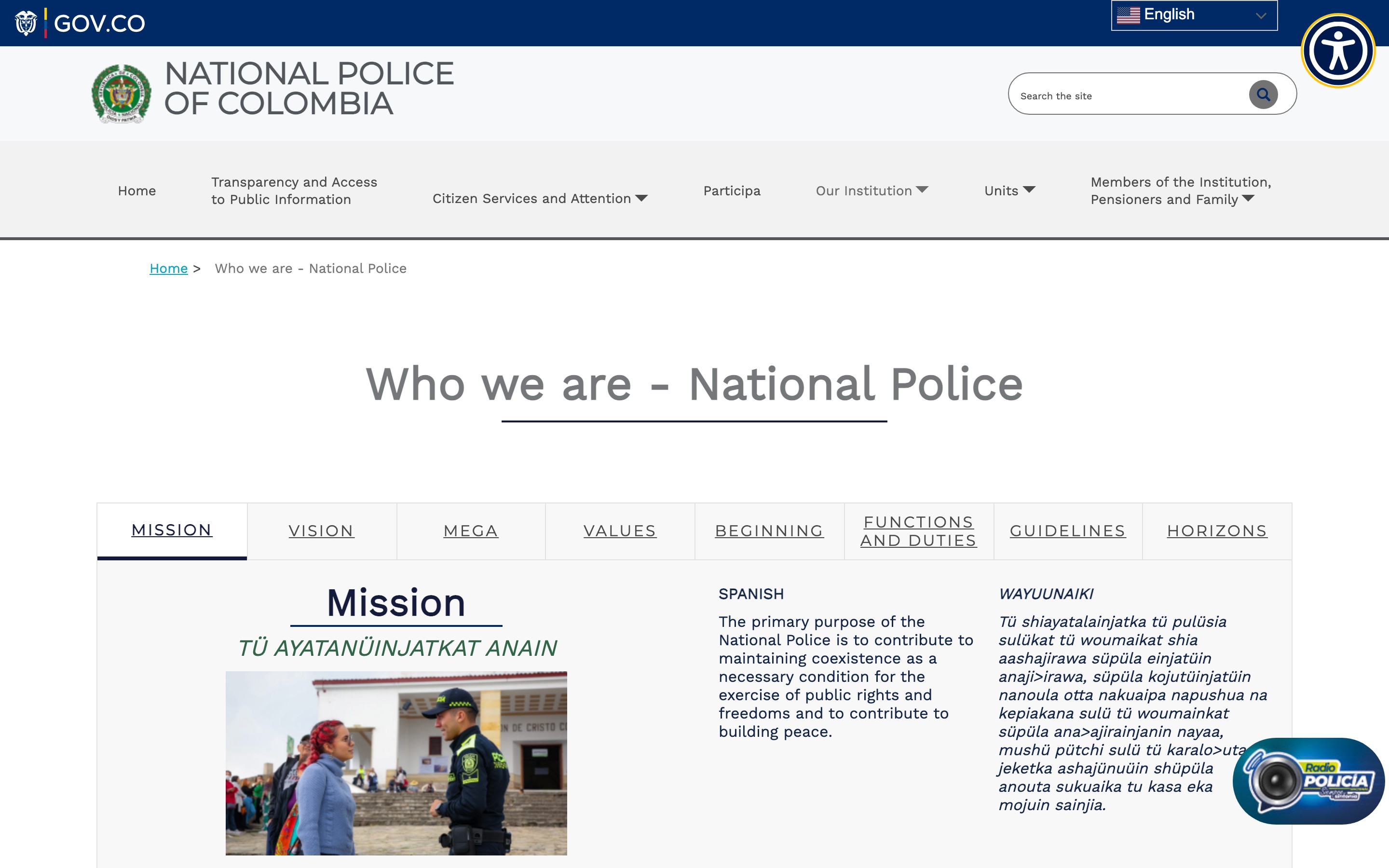Click the Mission section heading
Screen dimensions: 1389x868
[396, 603]
